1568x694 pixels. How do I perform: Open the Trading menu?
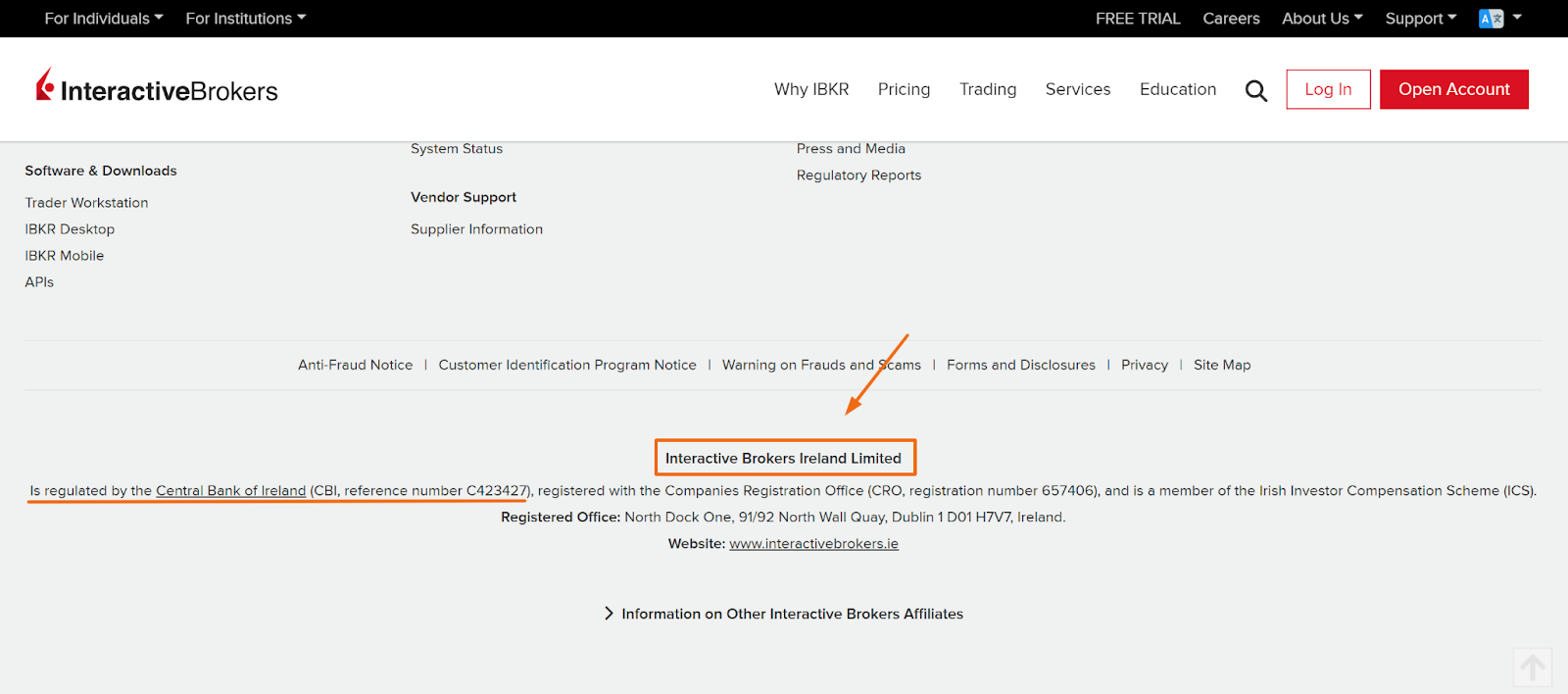coord(988,89)
